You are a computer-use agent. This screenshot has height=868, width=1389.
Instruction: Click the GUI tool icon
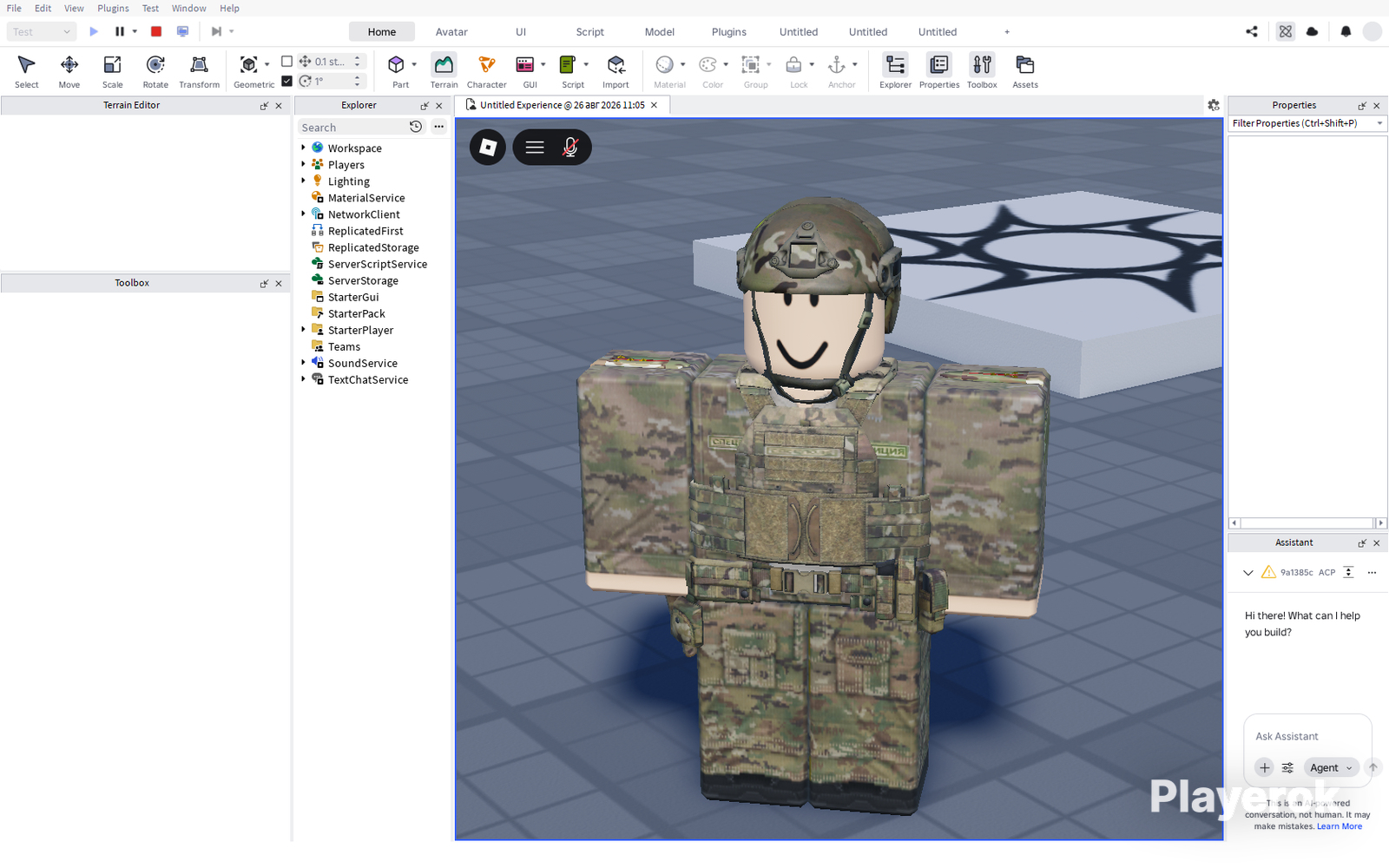point(524,65)
